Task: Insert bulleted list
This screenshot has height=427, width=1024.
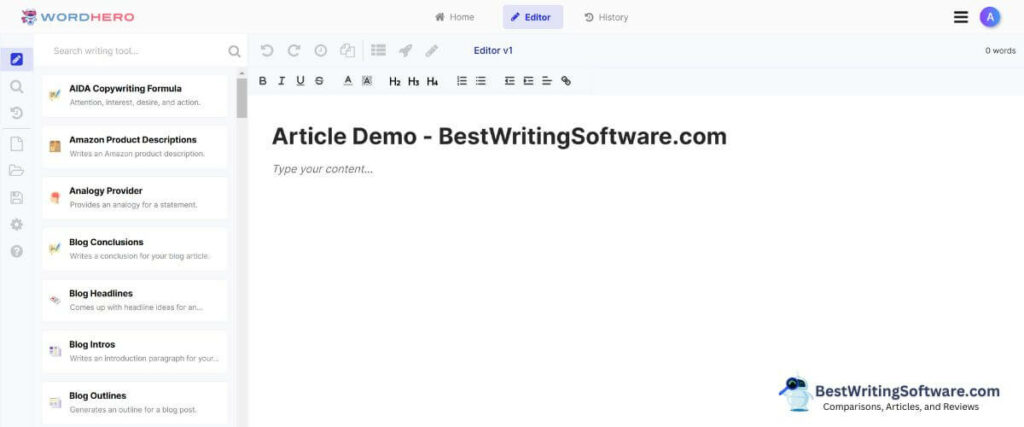Action: [481, 81]
